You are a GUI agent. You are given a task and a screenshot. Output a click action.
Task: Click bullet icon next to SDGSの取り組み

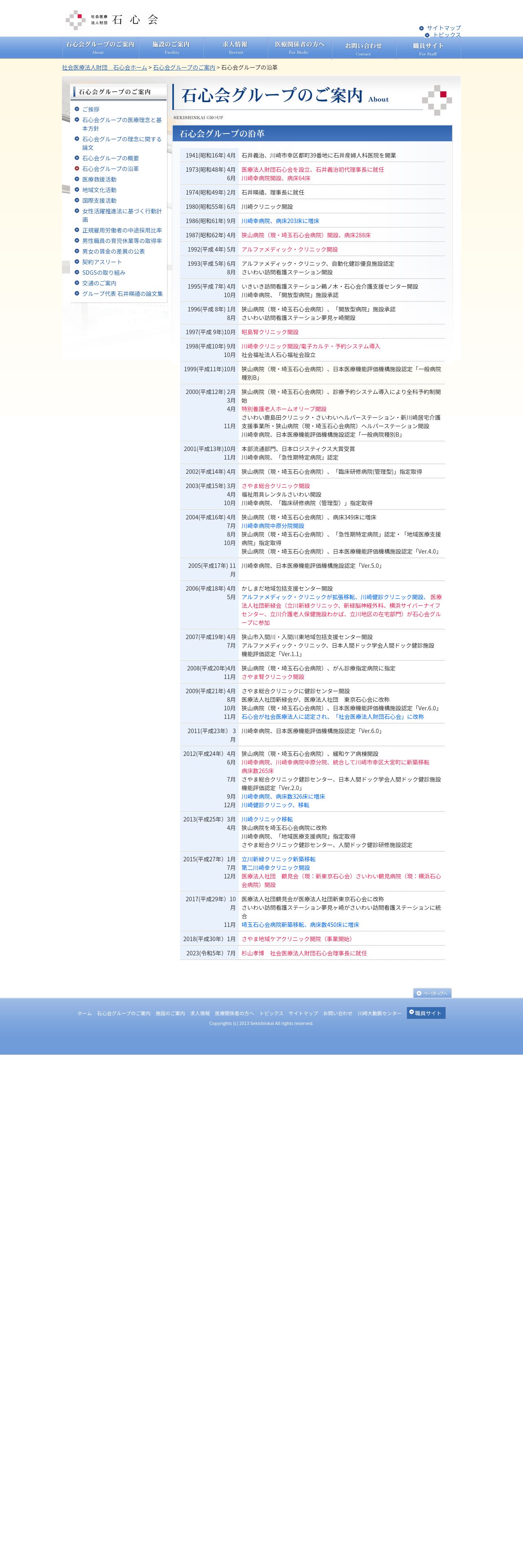pos(77,272)
